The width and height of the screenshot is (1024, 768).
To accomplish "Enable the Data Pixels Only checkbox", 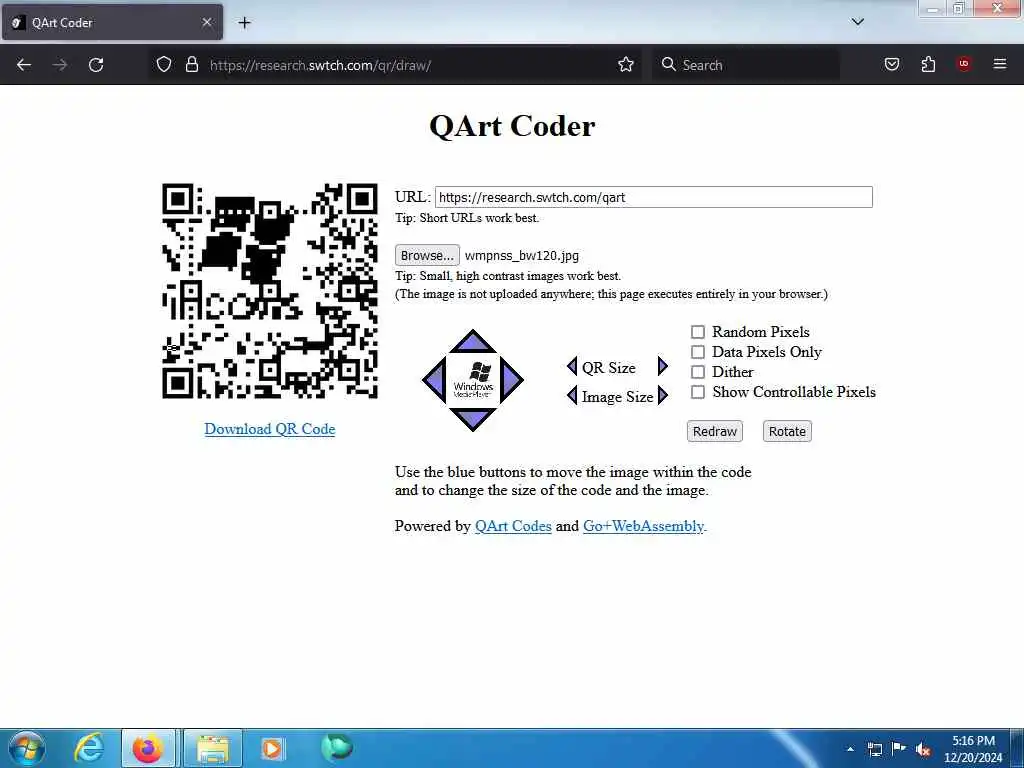I will click(x=697, y=352).
